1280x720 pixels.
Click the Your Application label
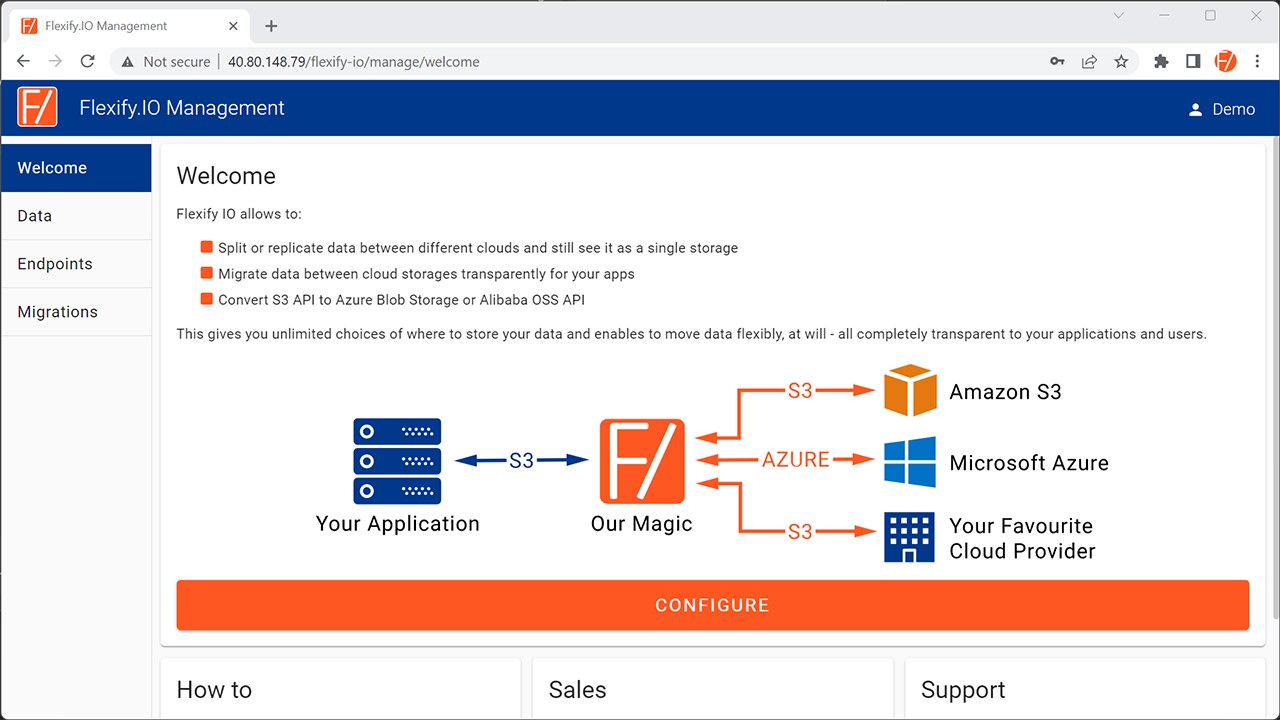coord(397,524)
